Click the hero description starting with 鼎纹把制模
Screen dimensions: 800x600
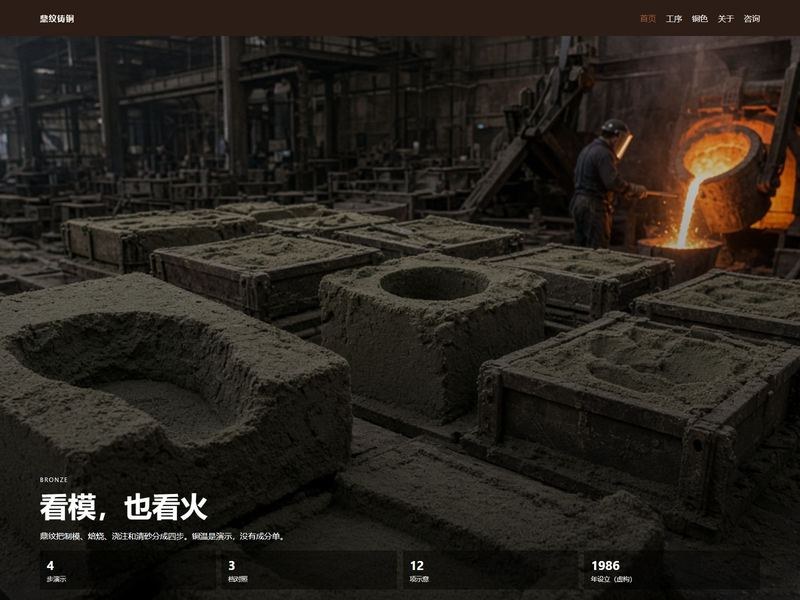pyautogui.click(x=163, y=536)
